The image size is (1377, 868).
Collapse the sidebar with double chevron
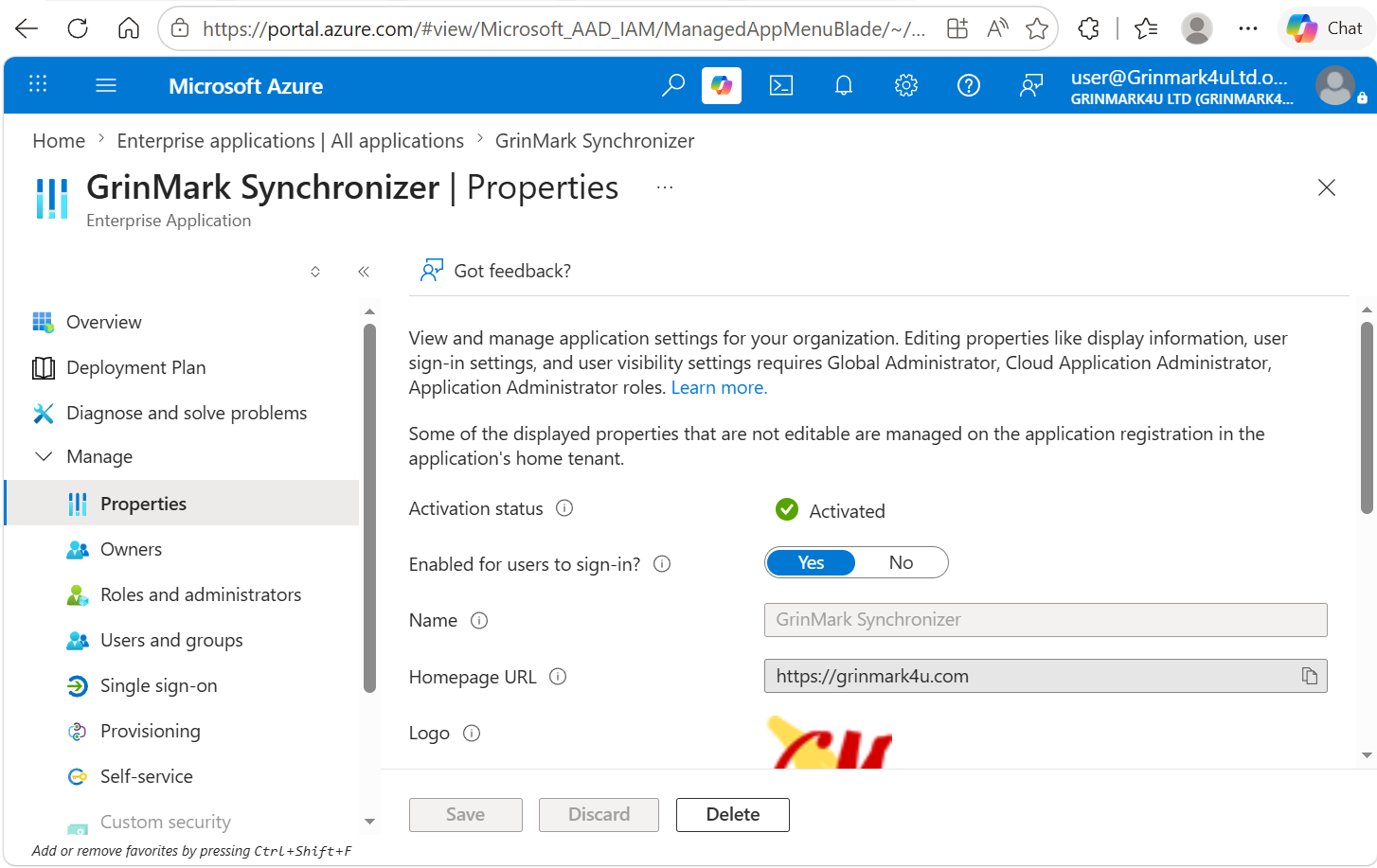point(364,272)
